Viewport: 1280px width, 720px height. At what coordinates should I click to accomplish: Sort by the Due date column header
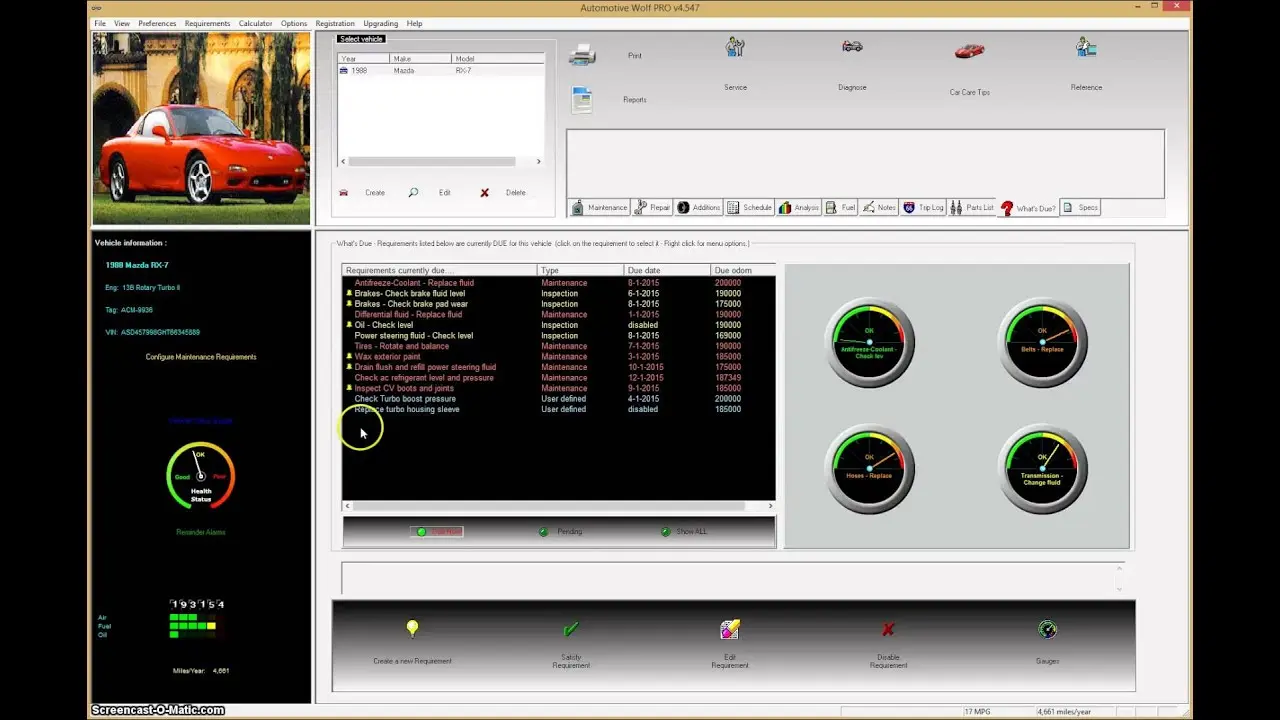pyautogui.click(x=667, y=270)
